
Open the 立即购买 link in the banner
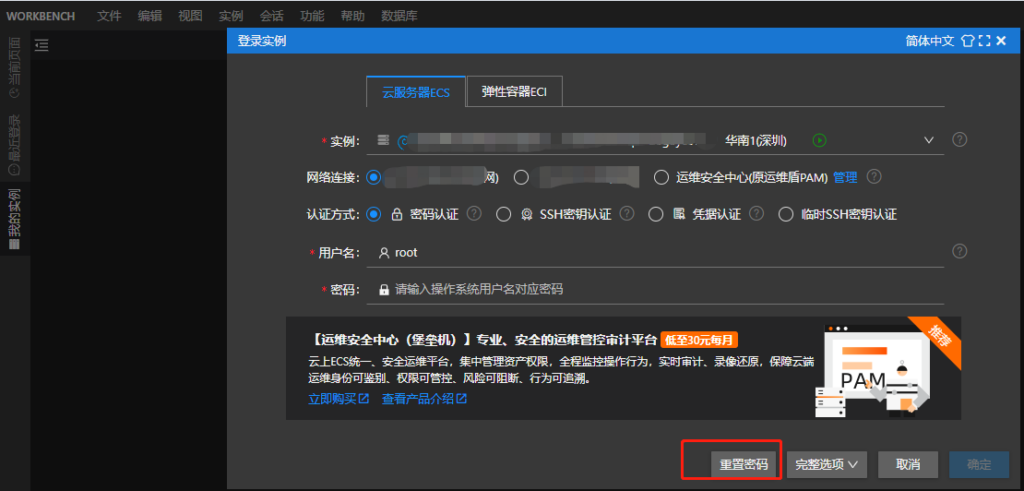point(339,399)
